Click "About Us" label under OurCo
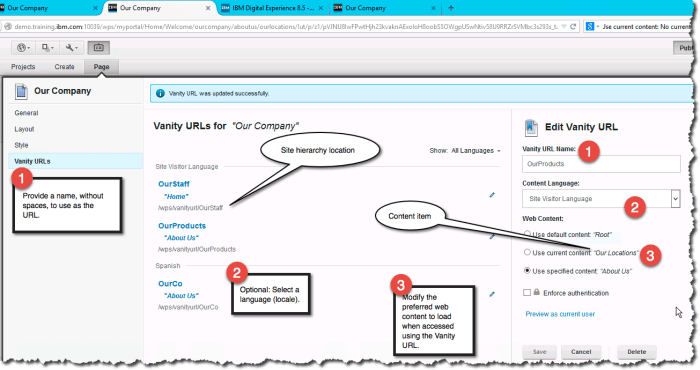This screenshot has width=700, height=370. pyautogui.click(x=181, y=296)
